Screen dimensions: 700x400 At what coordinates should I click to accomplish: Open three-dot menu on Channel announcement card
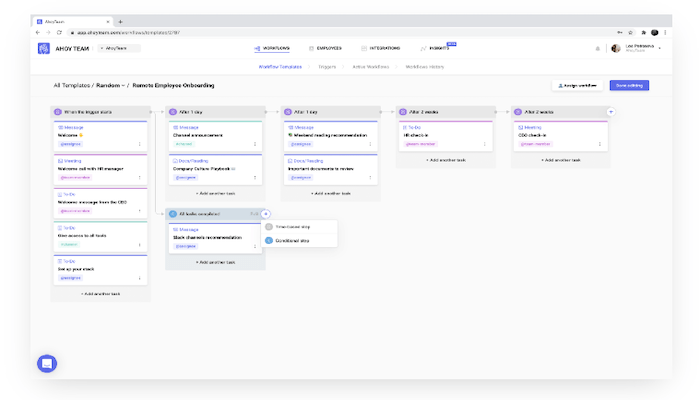pos(255,145)
